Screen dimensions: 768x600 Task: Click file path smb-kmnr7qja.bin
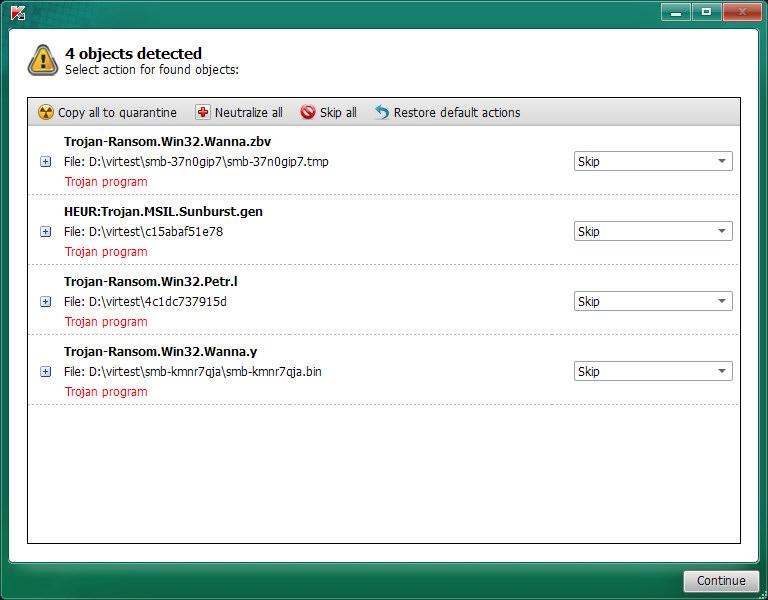[192, 372]
